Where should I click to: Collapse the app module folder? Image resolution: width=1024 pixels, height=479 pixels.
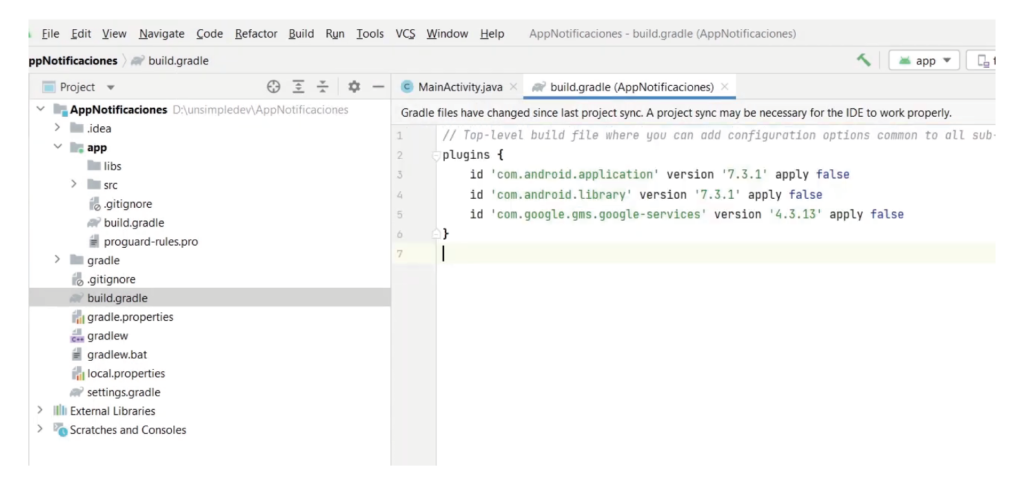click(x=58, y=147)
